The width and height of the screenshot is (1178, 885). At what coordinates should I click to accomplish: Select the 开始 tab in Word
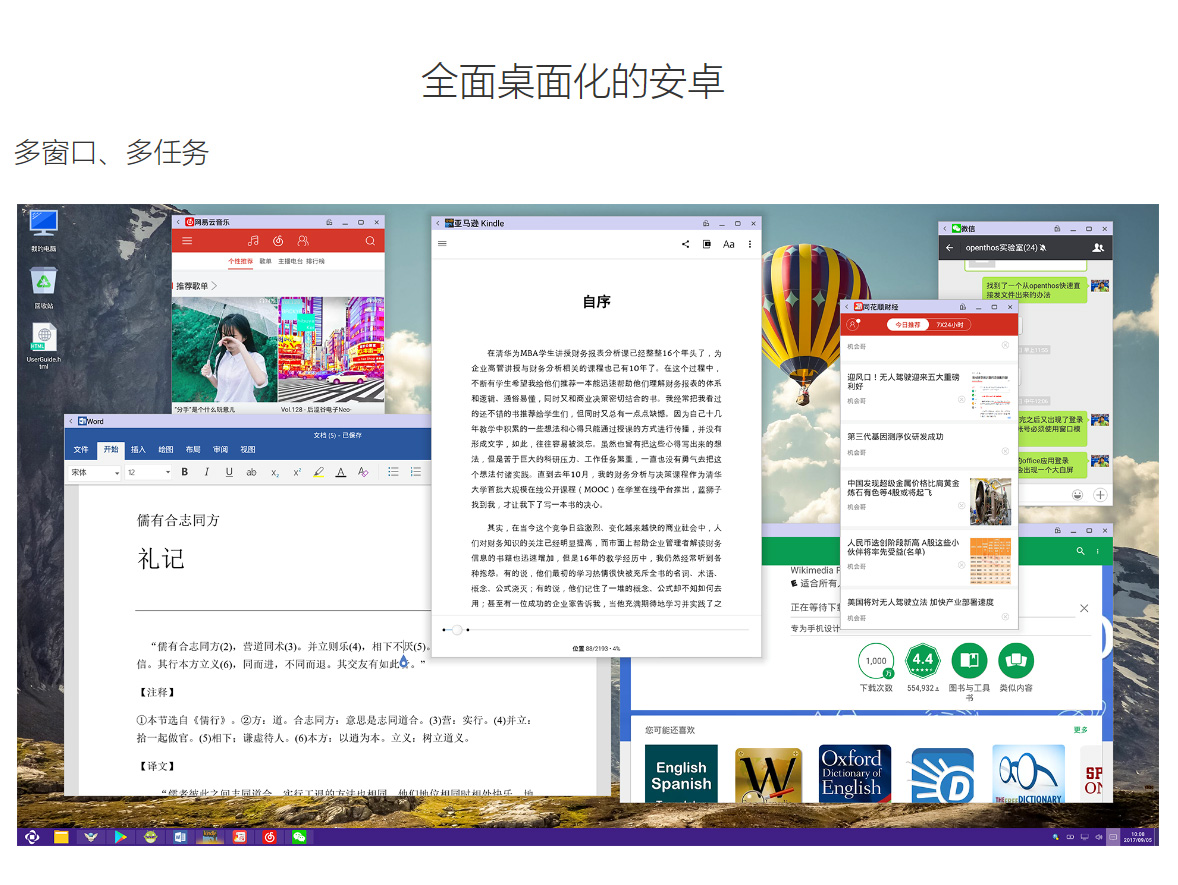point(111,449)
